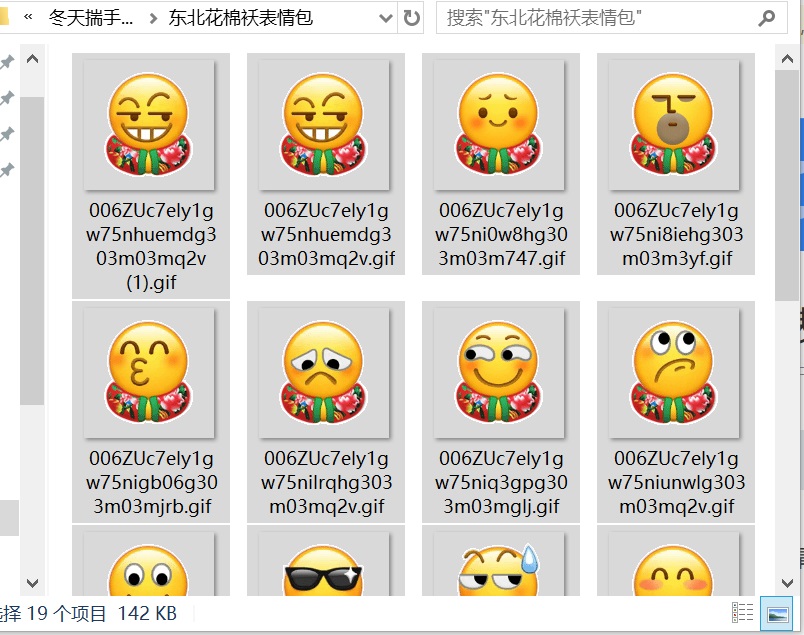Click file name ending 03m03mq2v.gif without (1)
Image resolution: width=804 pixels, height=635 pixels.
(326, 234)
